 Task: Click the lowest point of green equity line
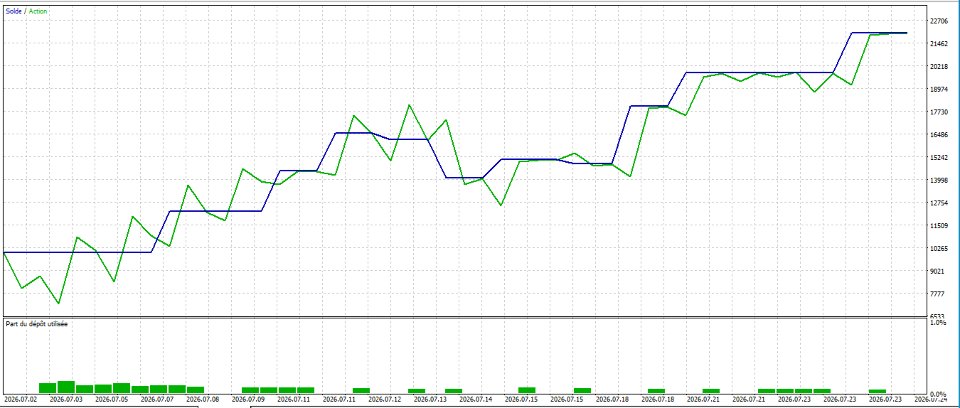click(x=59, y=303)
